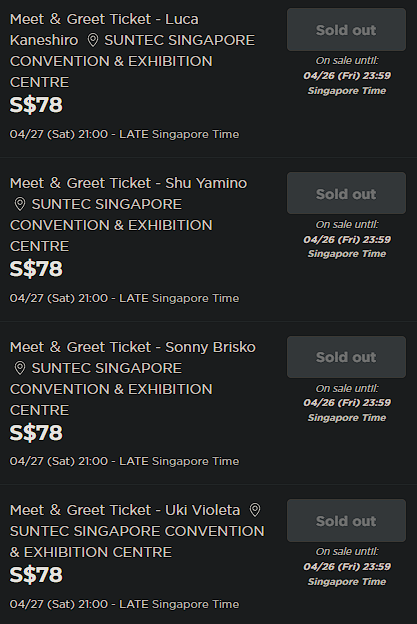Image resolution: width=417 pixels, height=624 pixels.
Task: Click event time under Shu Yamino ticket
Action: pos(125,298)
